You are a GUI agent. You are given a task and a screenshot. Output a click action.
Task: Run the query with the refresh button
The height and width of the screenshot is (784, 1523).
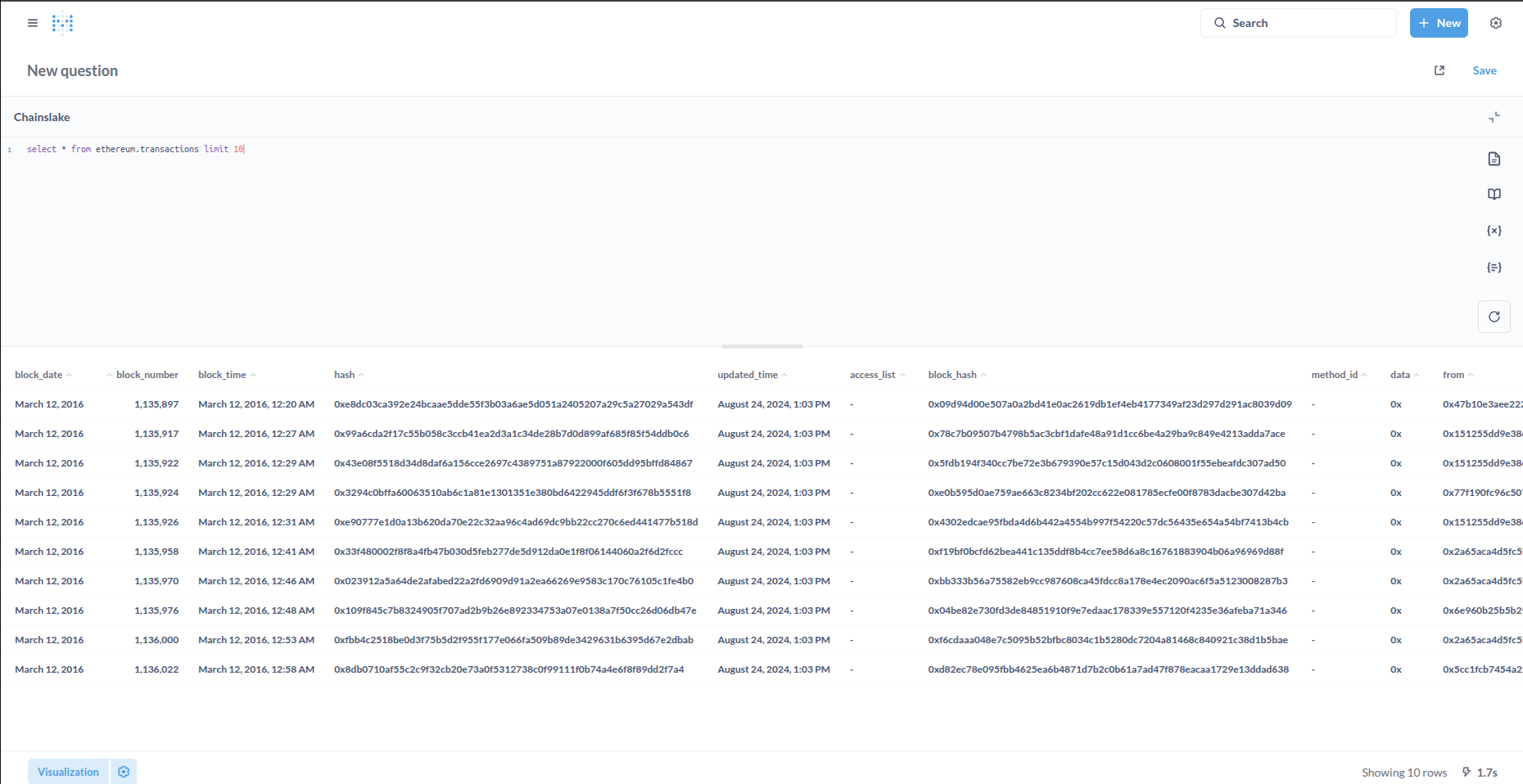coord(1494,317)
